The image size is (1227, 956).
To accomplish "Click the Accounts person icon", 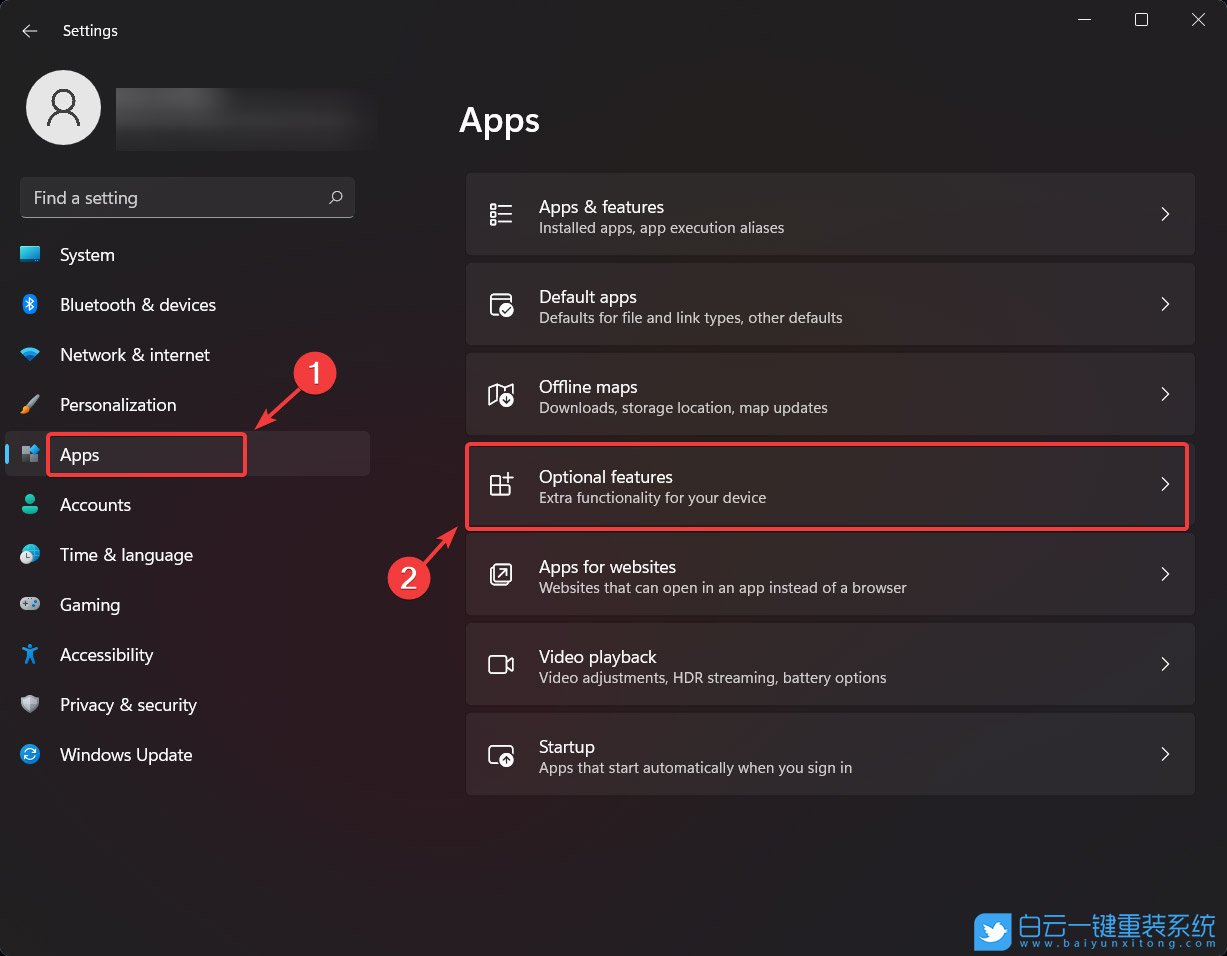I will point(30,505).
